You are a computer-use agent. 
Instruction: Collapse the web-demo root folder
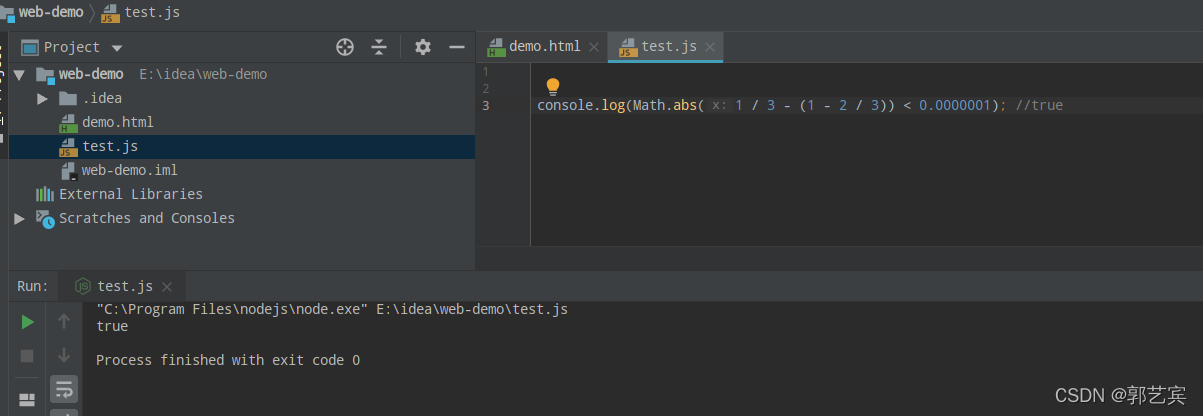click(19, 74)
